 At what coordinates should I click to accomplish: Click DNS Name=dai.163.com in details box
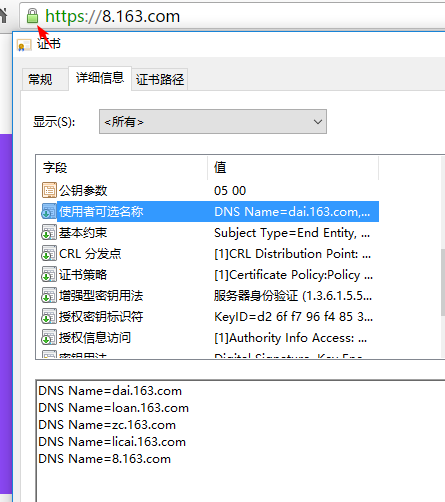click(110, 391)
